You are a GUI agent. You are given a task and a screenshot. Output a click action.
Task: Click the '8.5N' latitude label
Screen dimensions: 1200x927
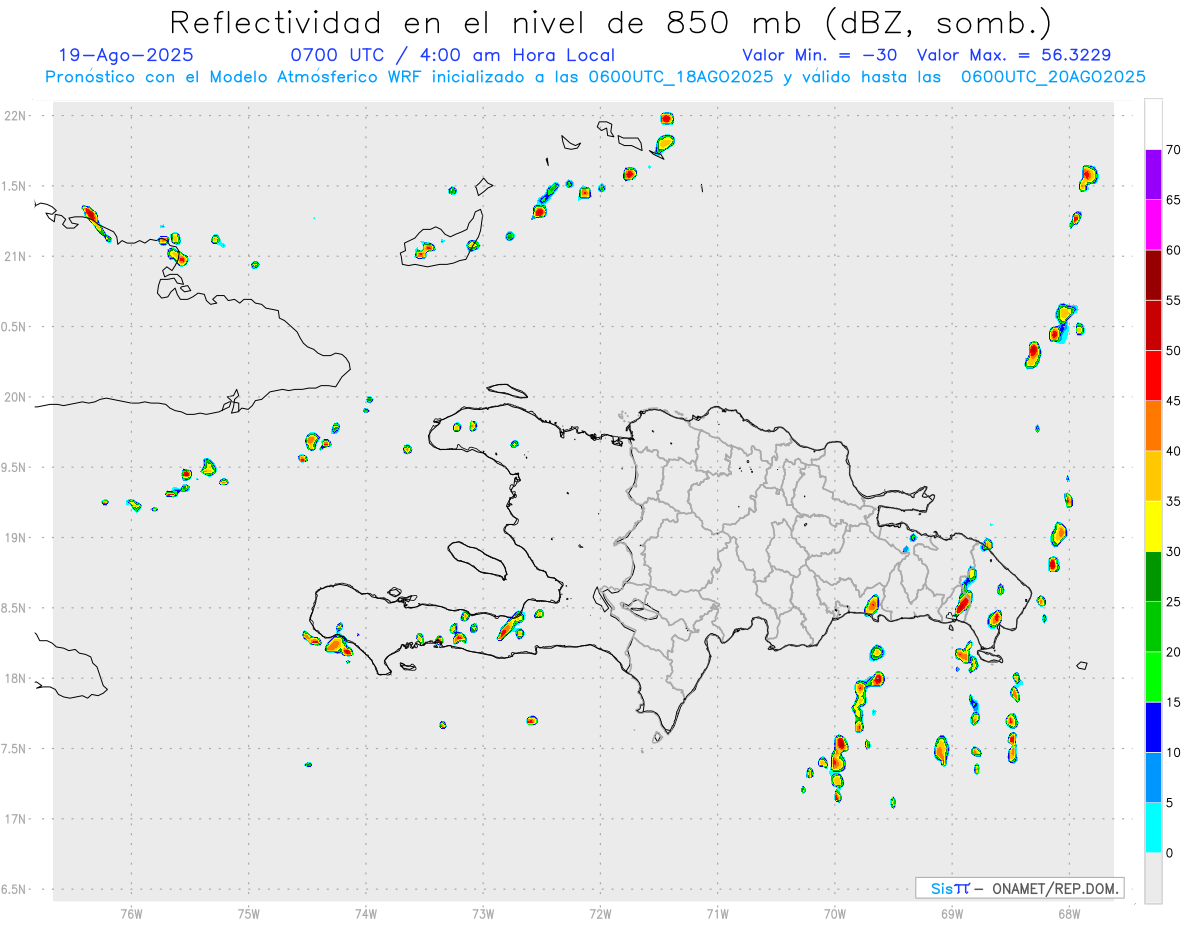[x=15, y=608]
